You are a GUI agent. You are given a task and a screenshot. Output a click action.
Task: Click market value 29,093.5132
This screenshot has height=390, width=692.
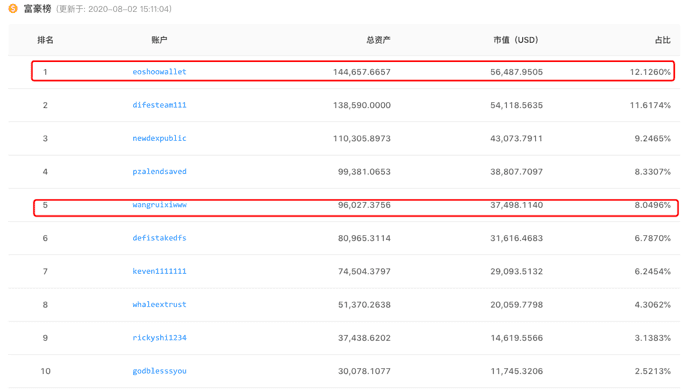516,271
